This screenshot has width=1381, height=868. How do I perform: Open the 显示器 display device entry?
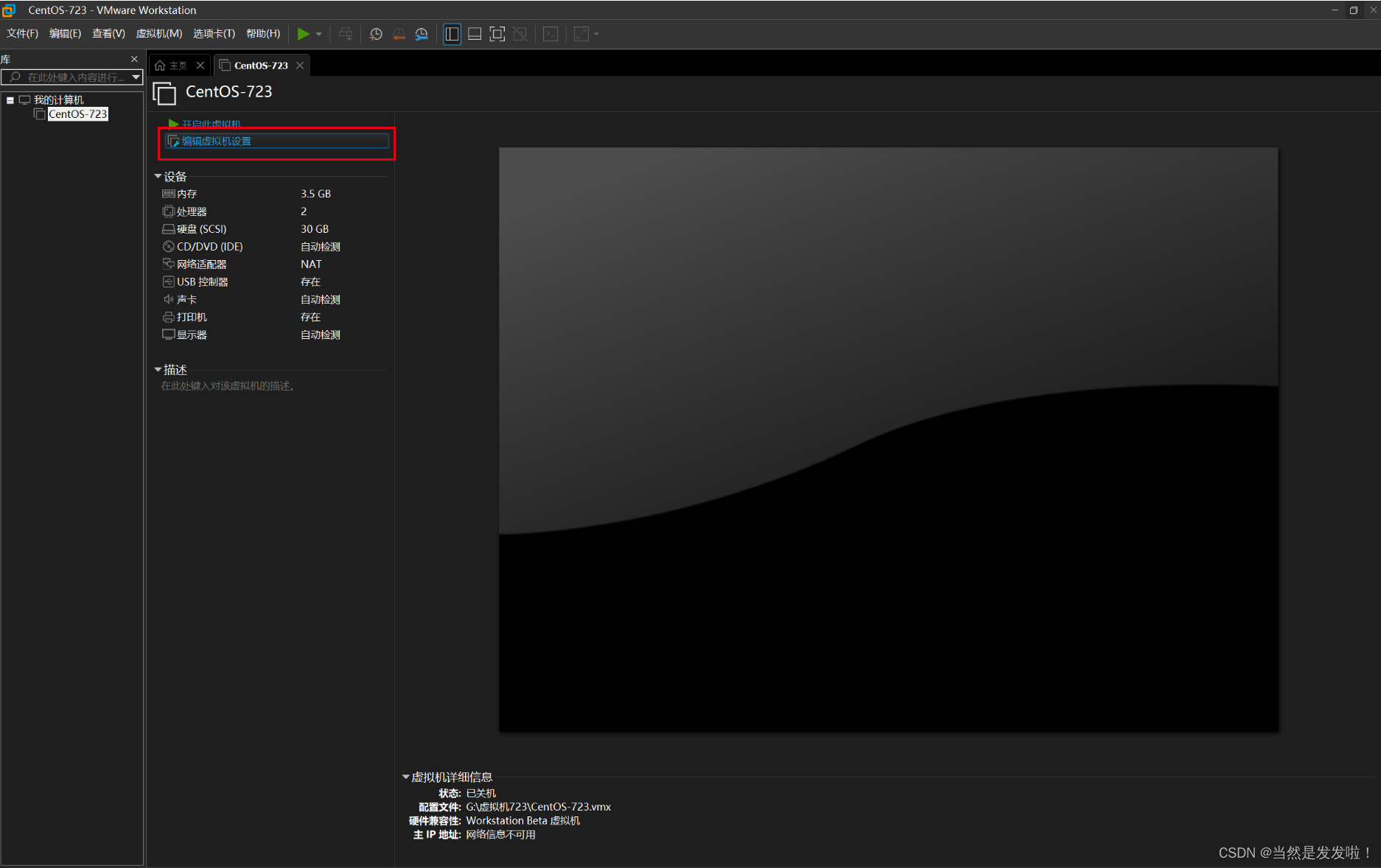[x=192, y=335]
